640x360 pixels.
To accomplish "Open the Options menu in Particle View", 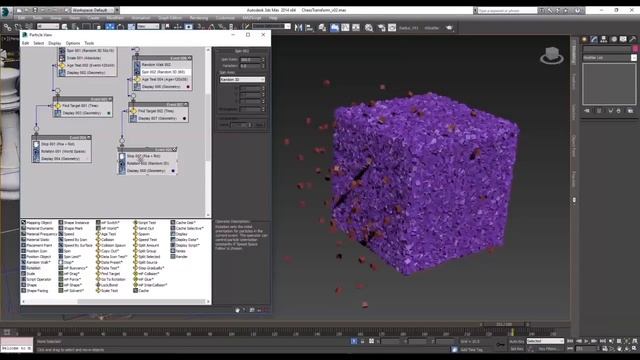I will (73, 43).
